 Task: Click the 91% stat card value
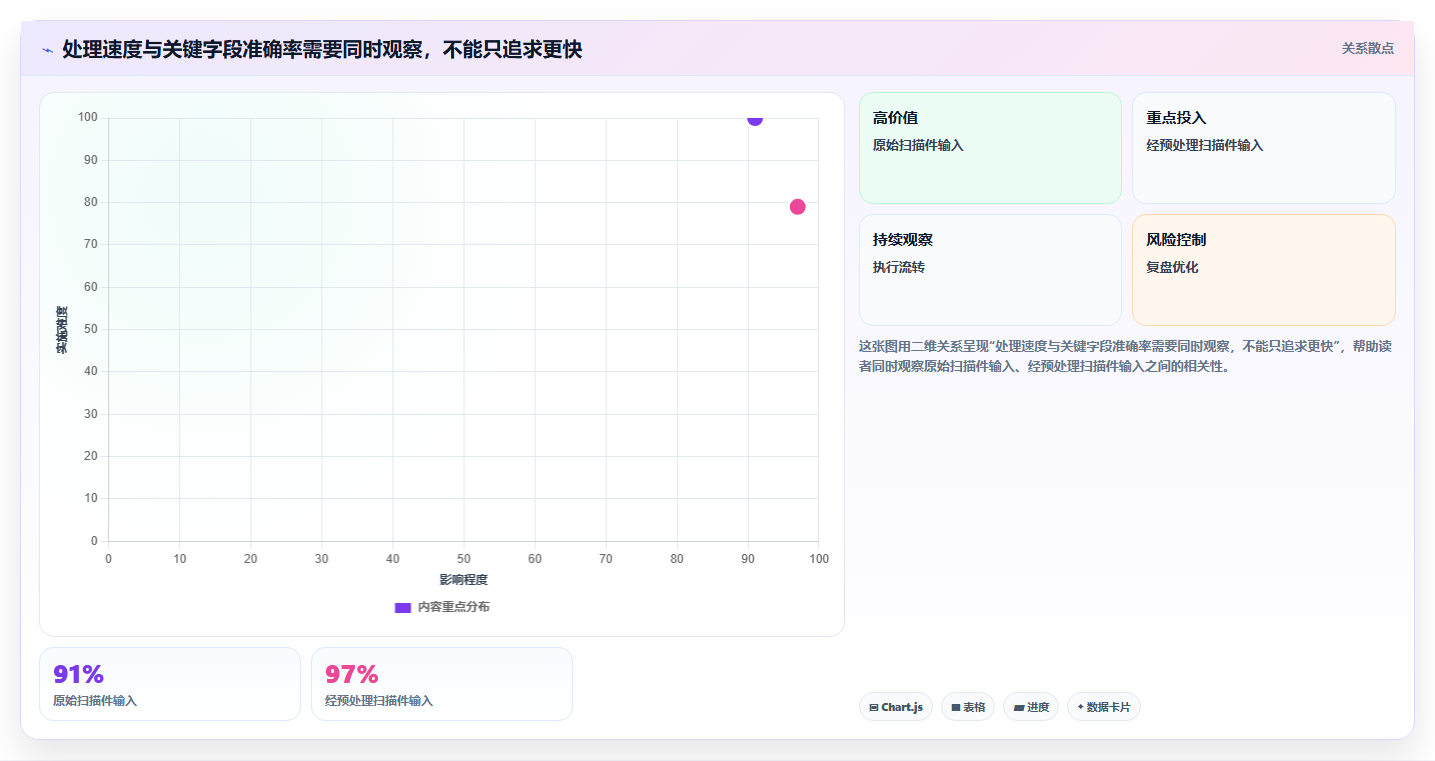pos(79,675)
